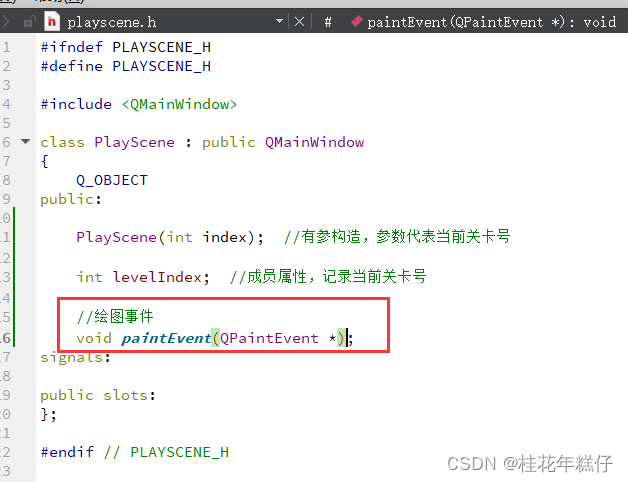This screenshot has width=628, height=482.
Task: Click the public slots: line
Action: point(98,395)
